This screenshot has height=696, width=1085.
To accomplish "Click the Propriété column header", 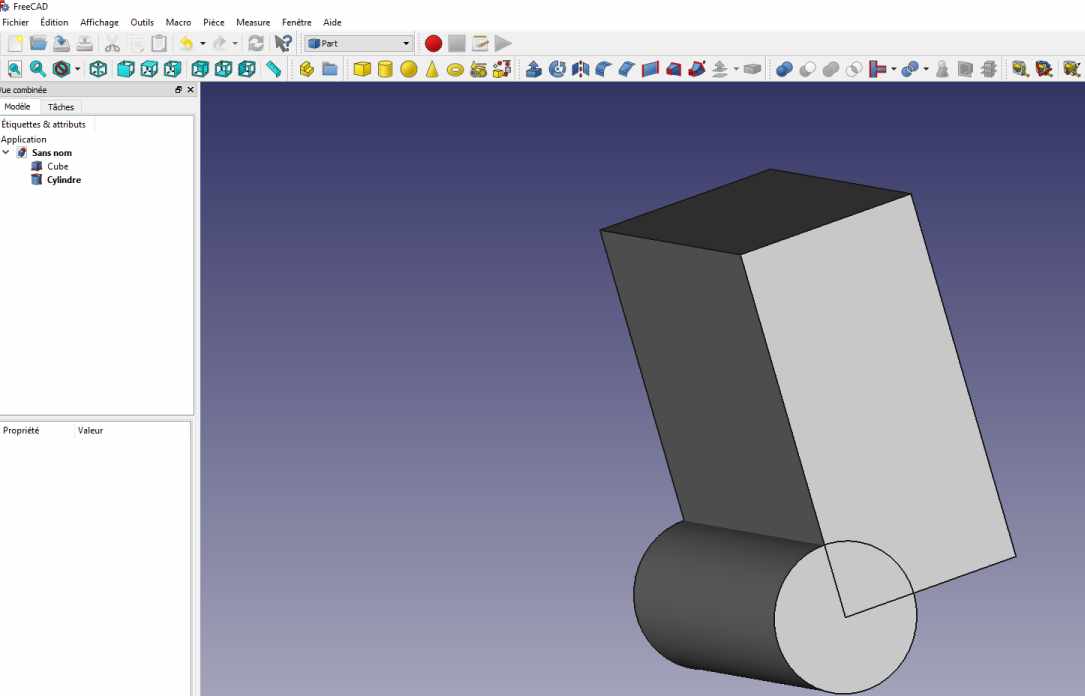I will coord(21,430).
